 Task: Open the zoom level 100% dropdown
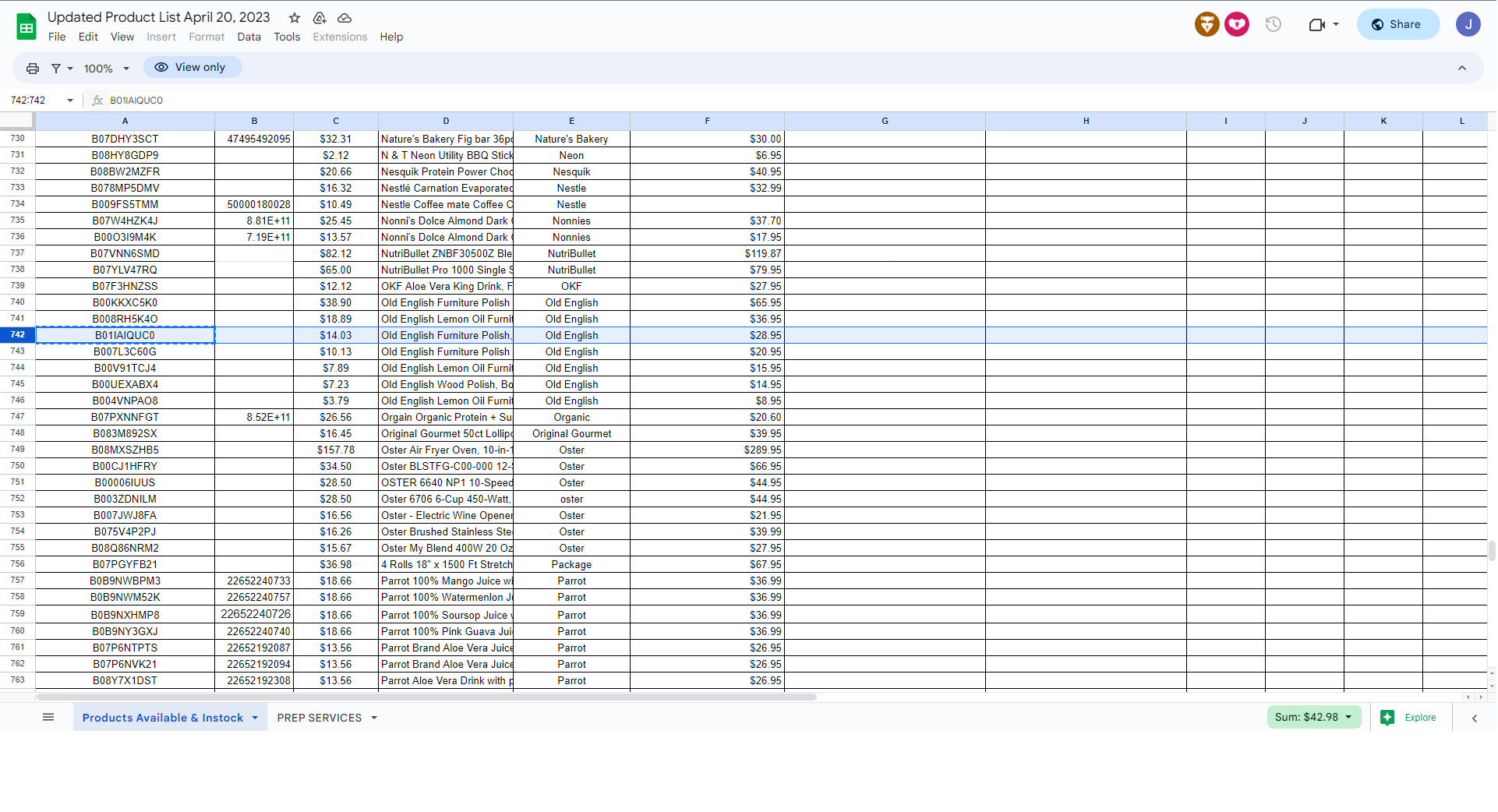(106, 69)
